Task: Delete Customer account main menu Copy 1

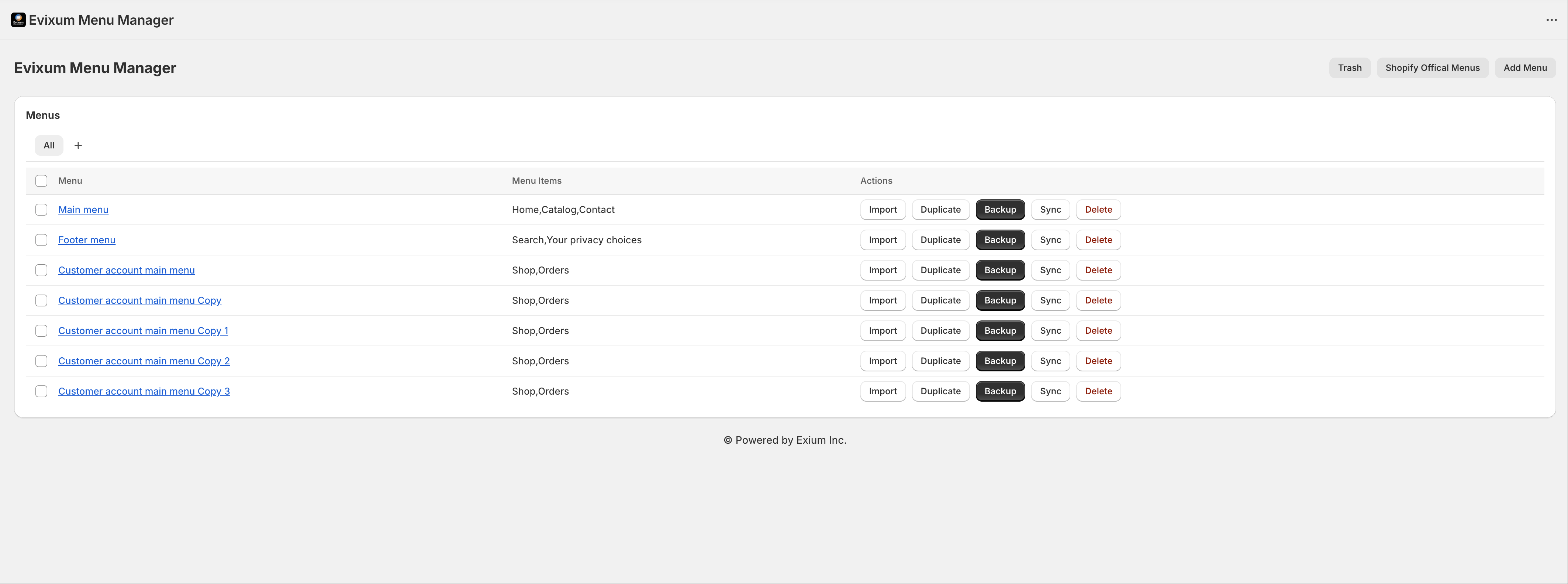Action: (x=1098, y=331)
